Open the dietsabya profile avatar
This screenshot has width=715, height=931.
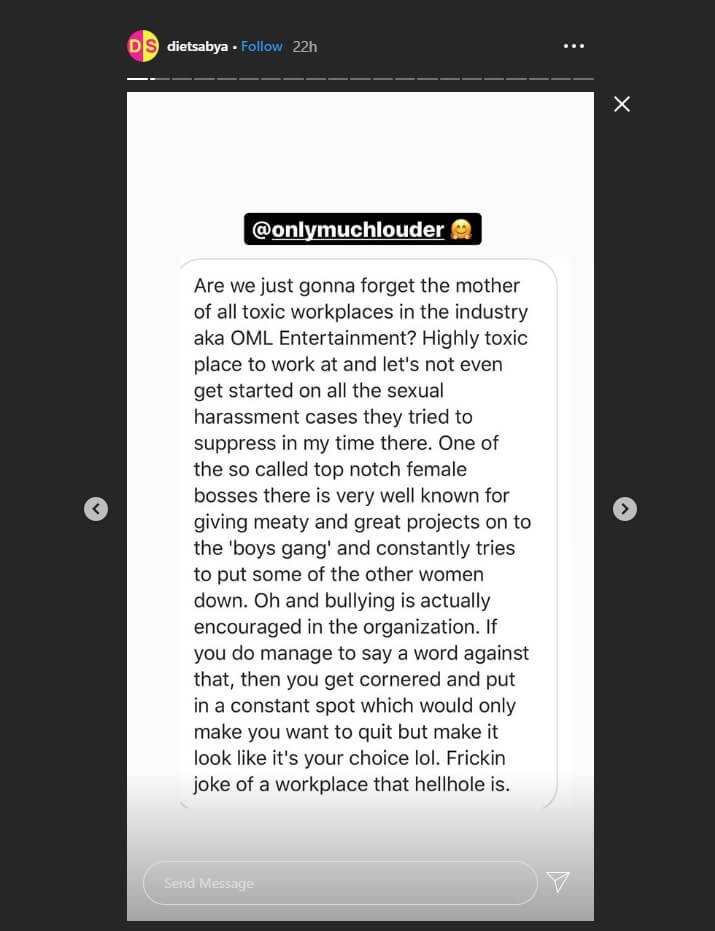(x=143, y=46)
